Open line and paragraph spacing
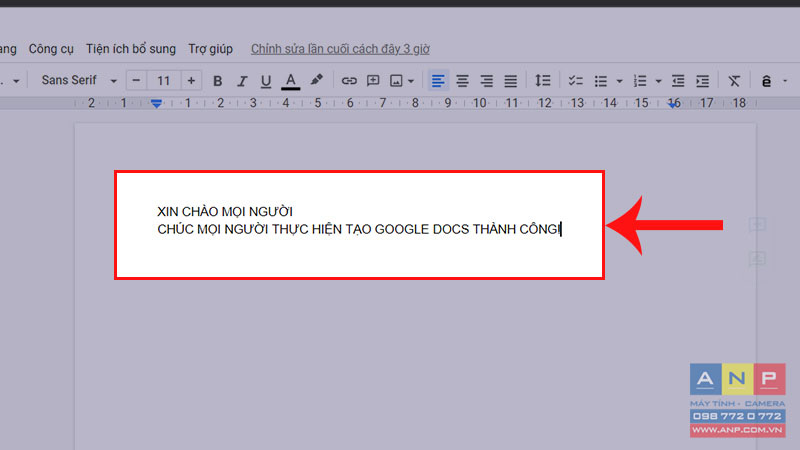 (x=542, y=81)
